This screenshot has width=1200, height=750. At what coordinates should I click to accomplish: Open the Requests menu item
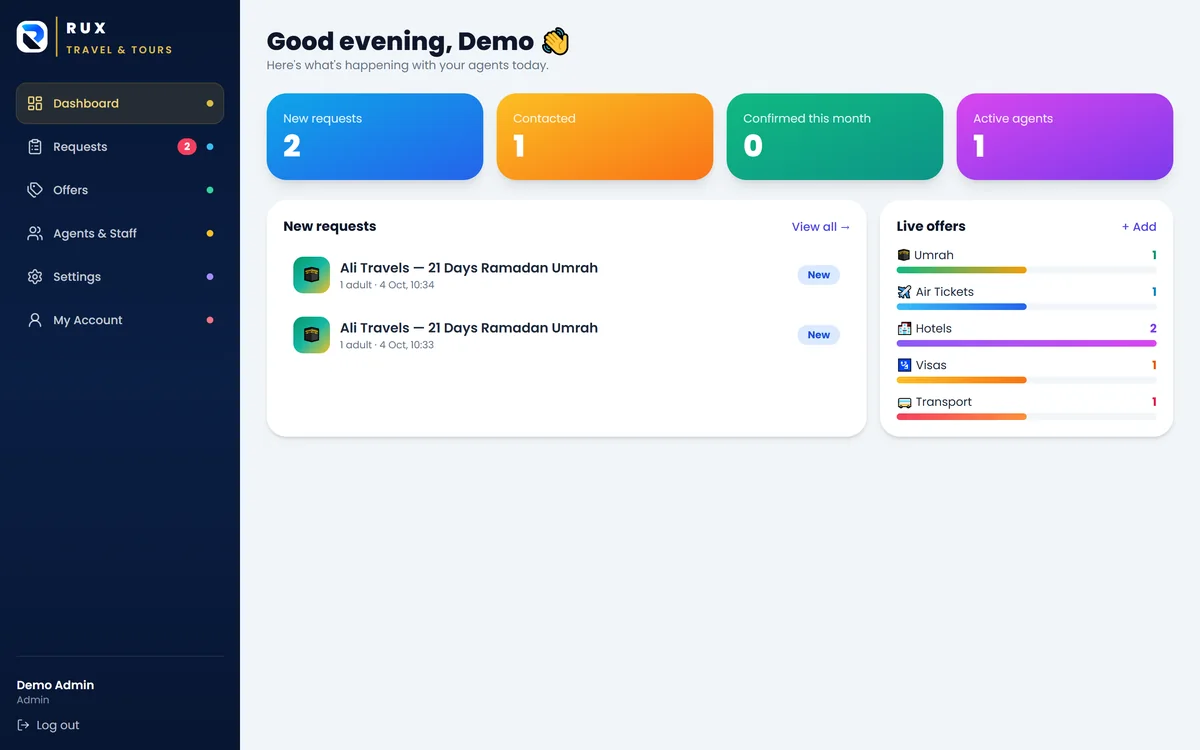point(120,147)
